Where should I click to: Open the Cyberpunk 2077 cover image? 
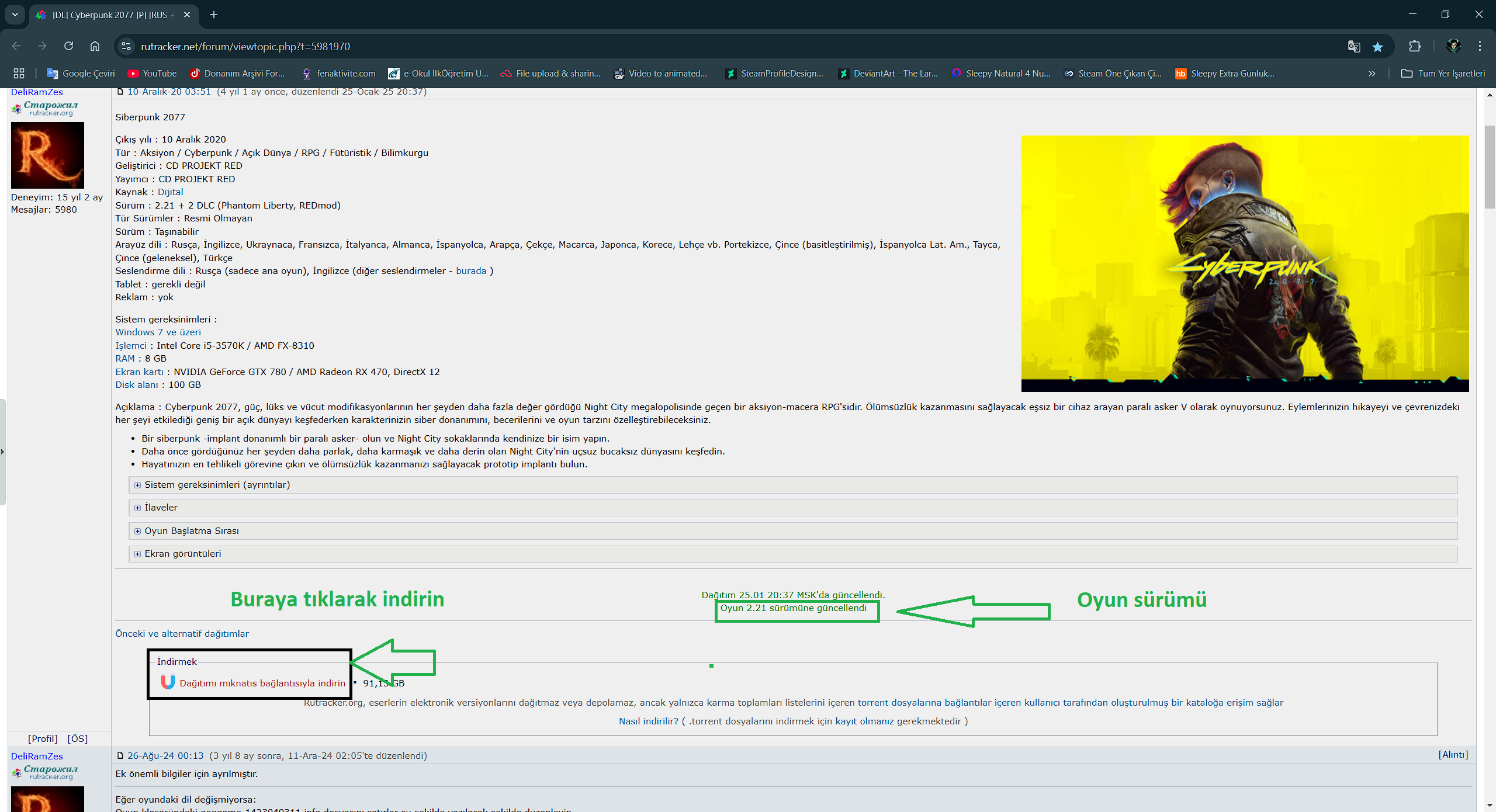click(x=1245, y=263)
